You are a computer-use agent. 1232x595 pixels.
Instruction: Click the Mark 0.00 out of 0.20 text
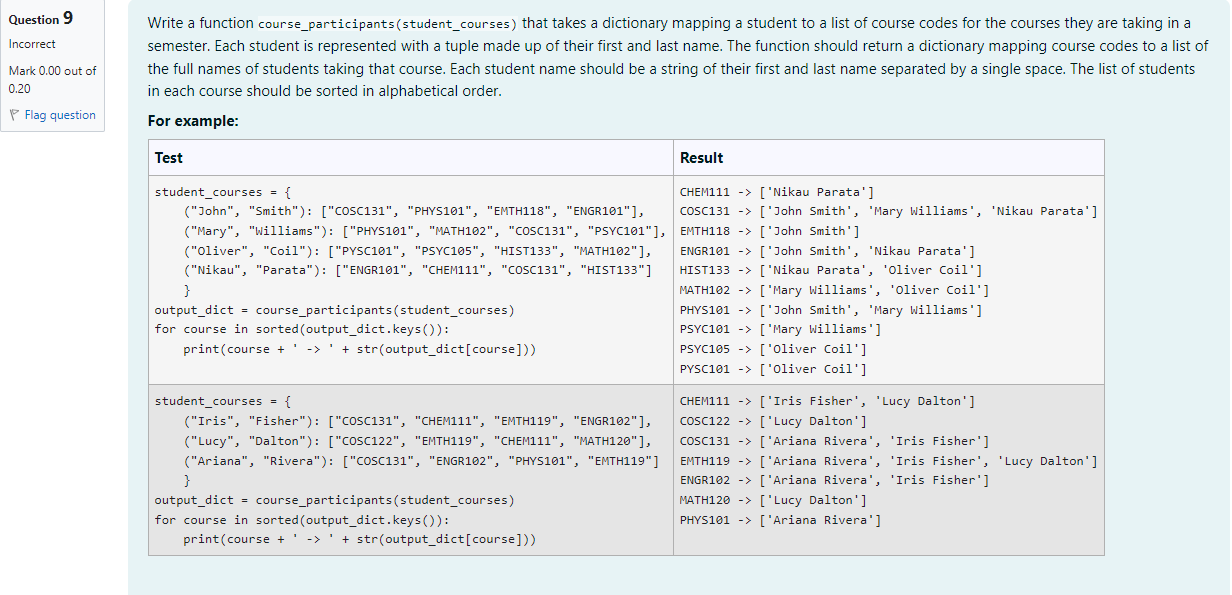pos(52,80)
